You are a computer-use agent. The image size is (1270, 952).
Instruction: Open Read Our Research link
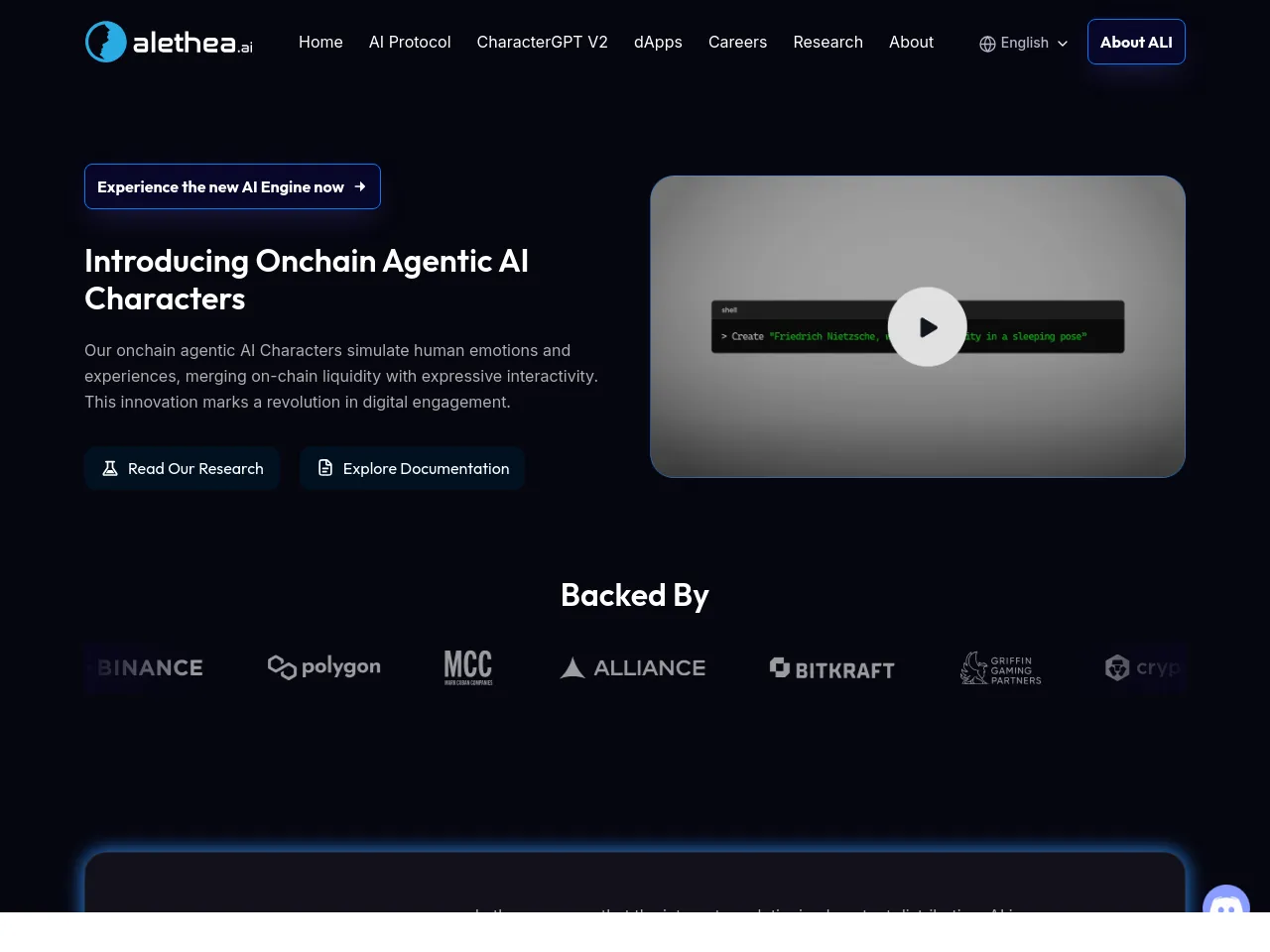click(183, 468)
